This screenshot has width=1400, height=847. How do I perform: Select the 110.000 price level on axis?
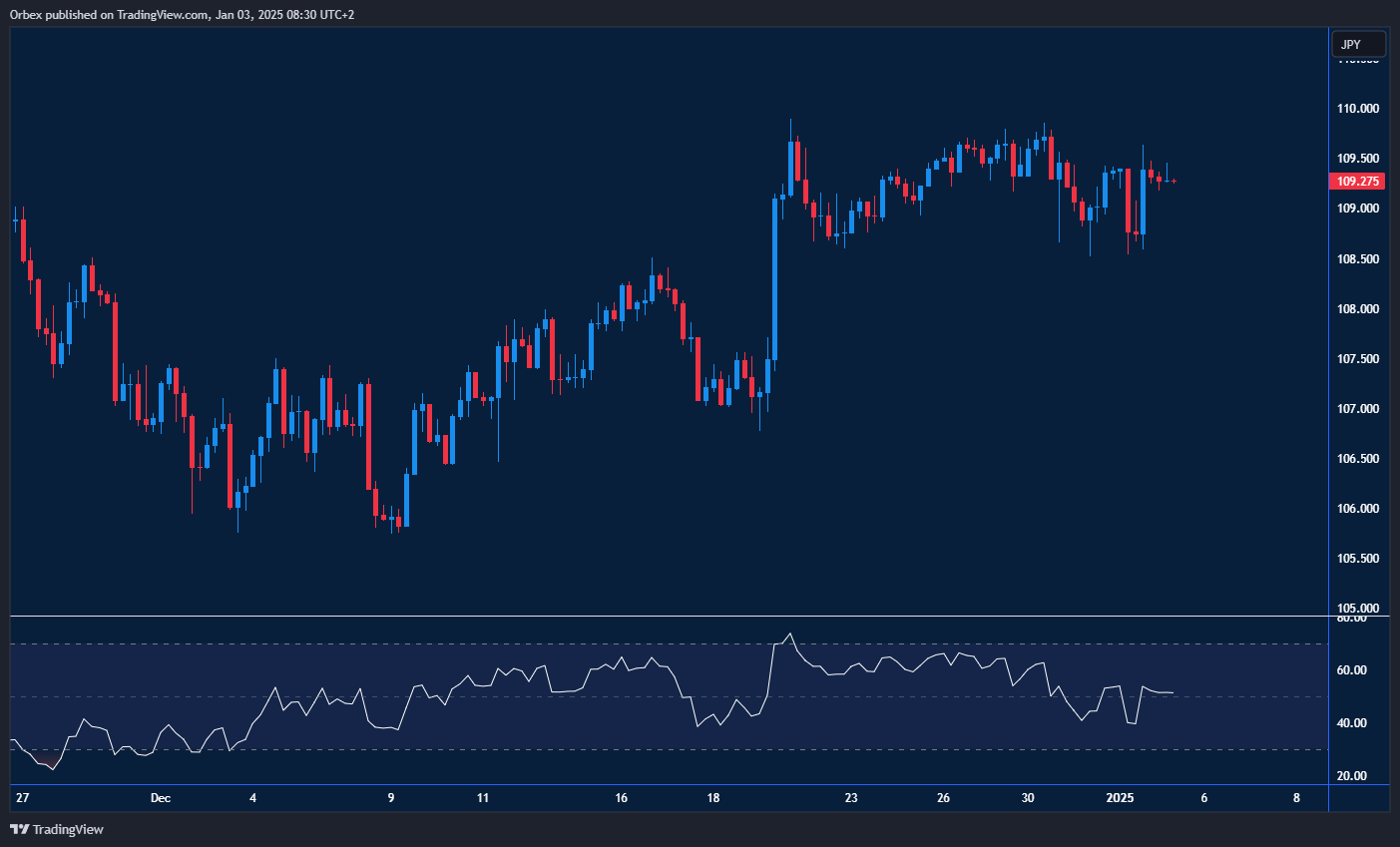point(1358,108)
